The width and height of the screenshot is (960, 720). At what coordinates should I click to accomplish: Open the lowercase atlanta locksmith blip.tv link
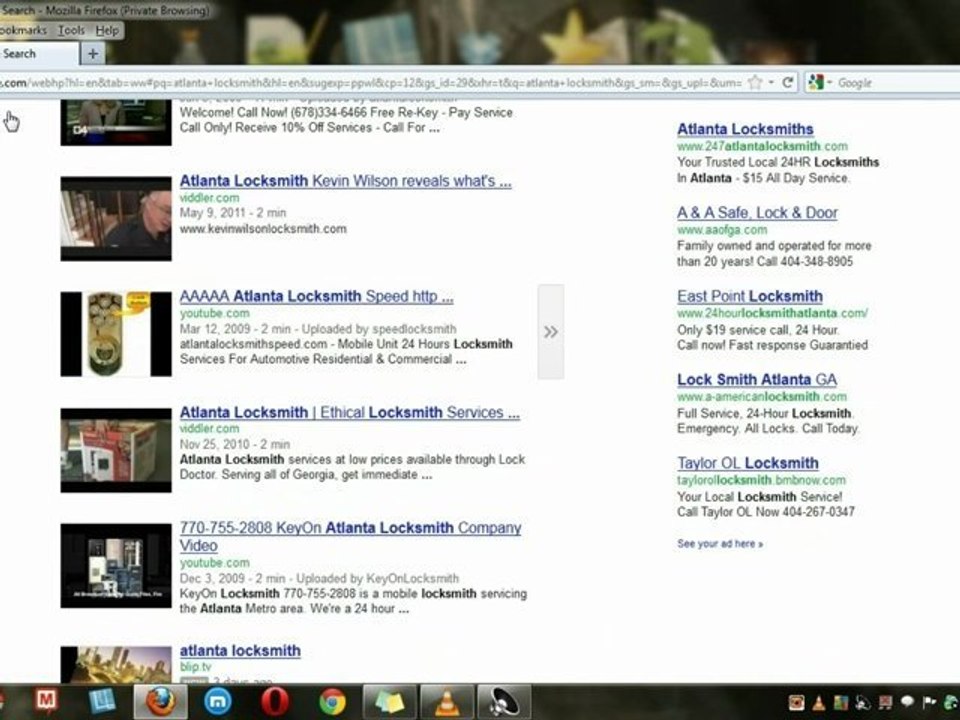(240, 651)
